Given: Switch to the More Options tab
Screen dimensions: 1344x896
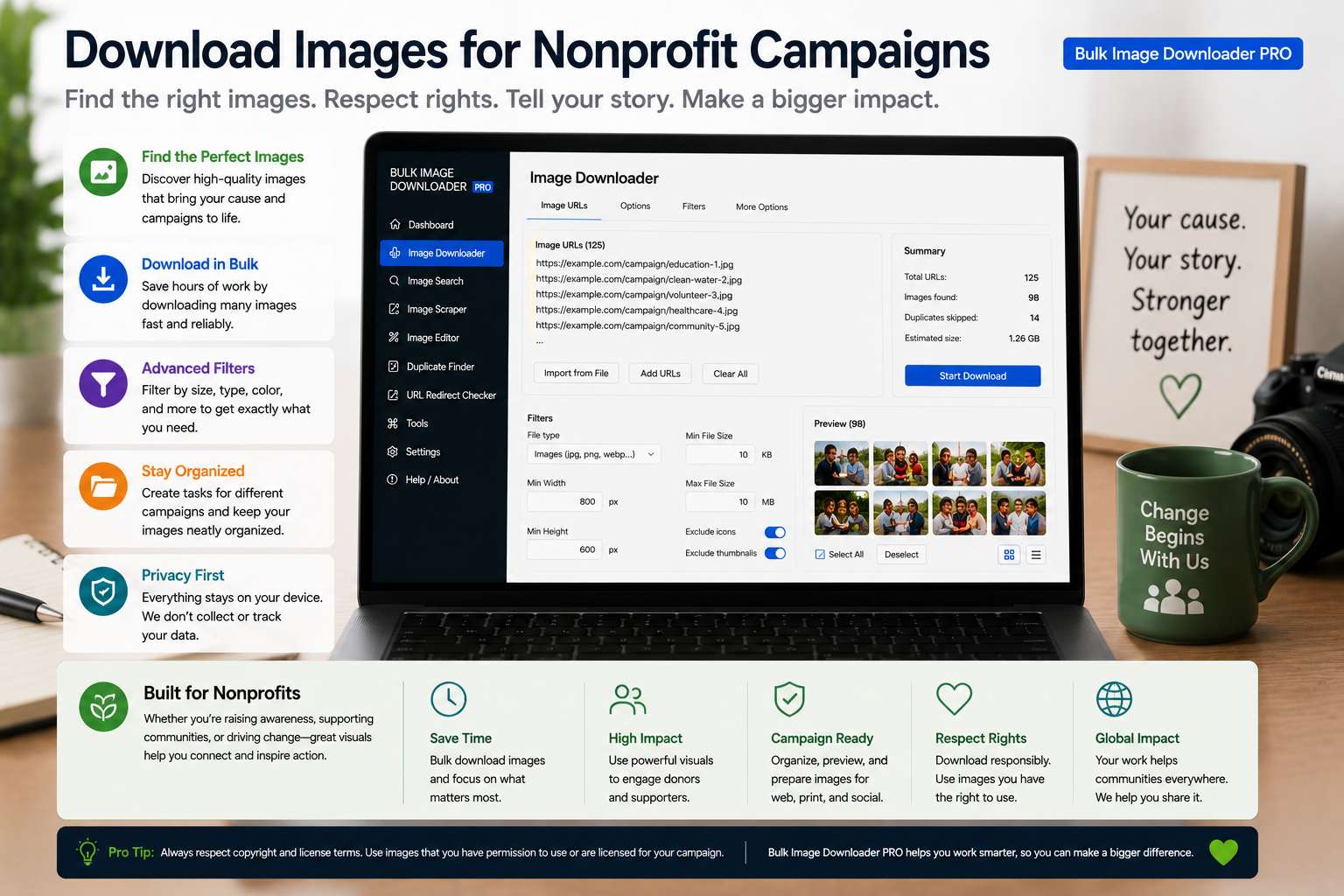Looking at the screenshot, I should (x=762, y=207).
